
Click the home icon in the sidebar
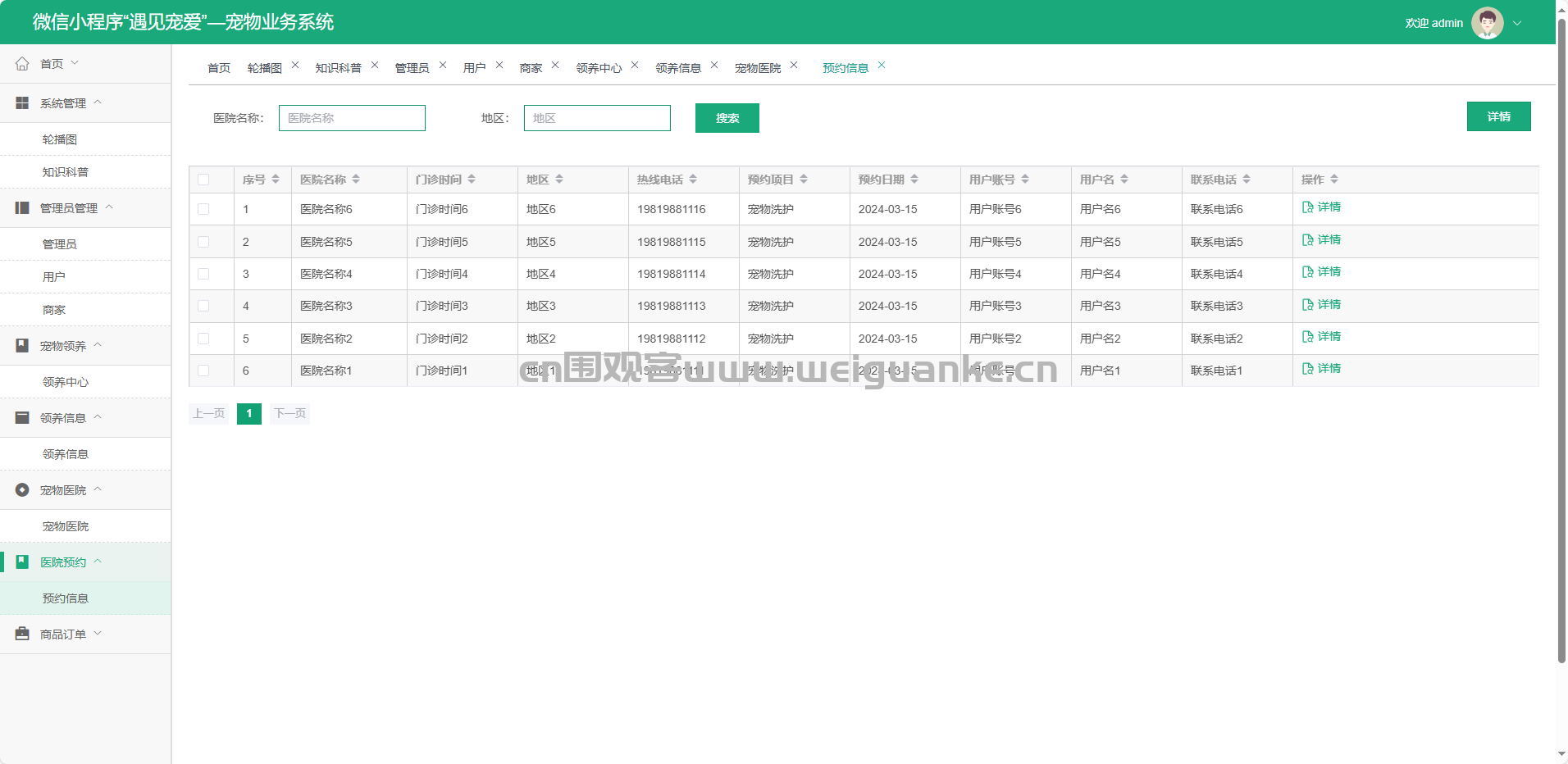coord(22,64)
